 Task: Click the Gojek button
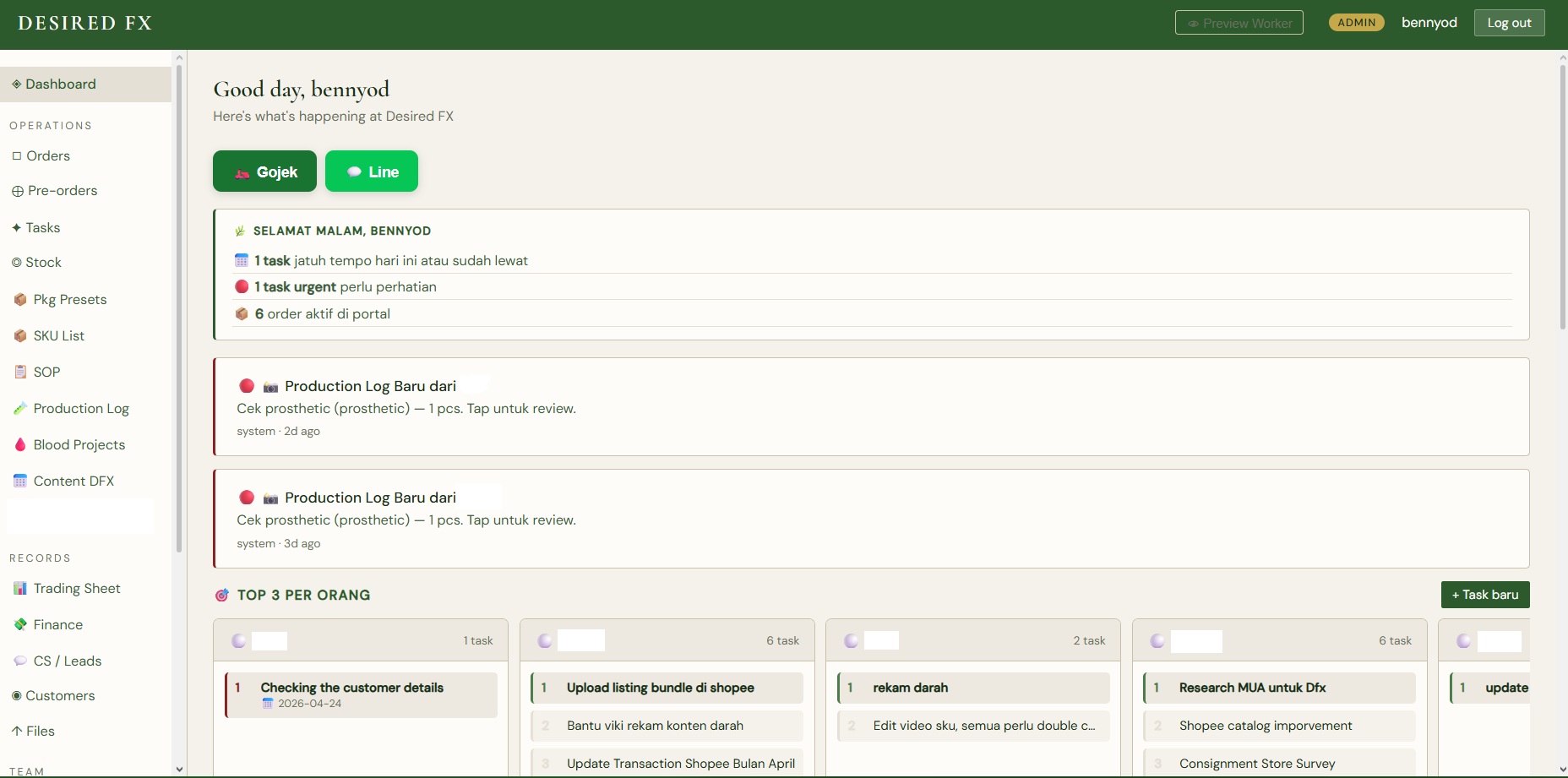click(x=264, y=171)
